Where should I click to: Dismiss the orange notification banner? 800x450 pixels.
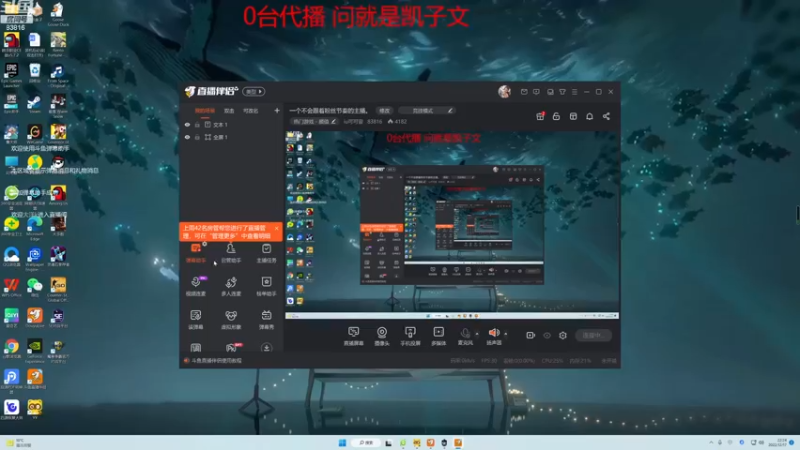[x=277, y=228]
